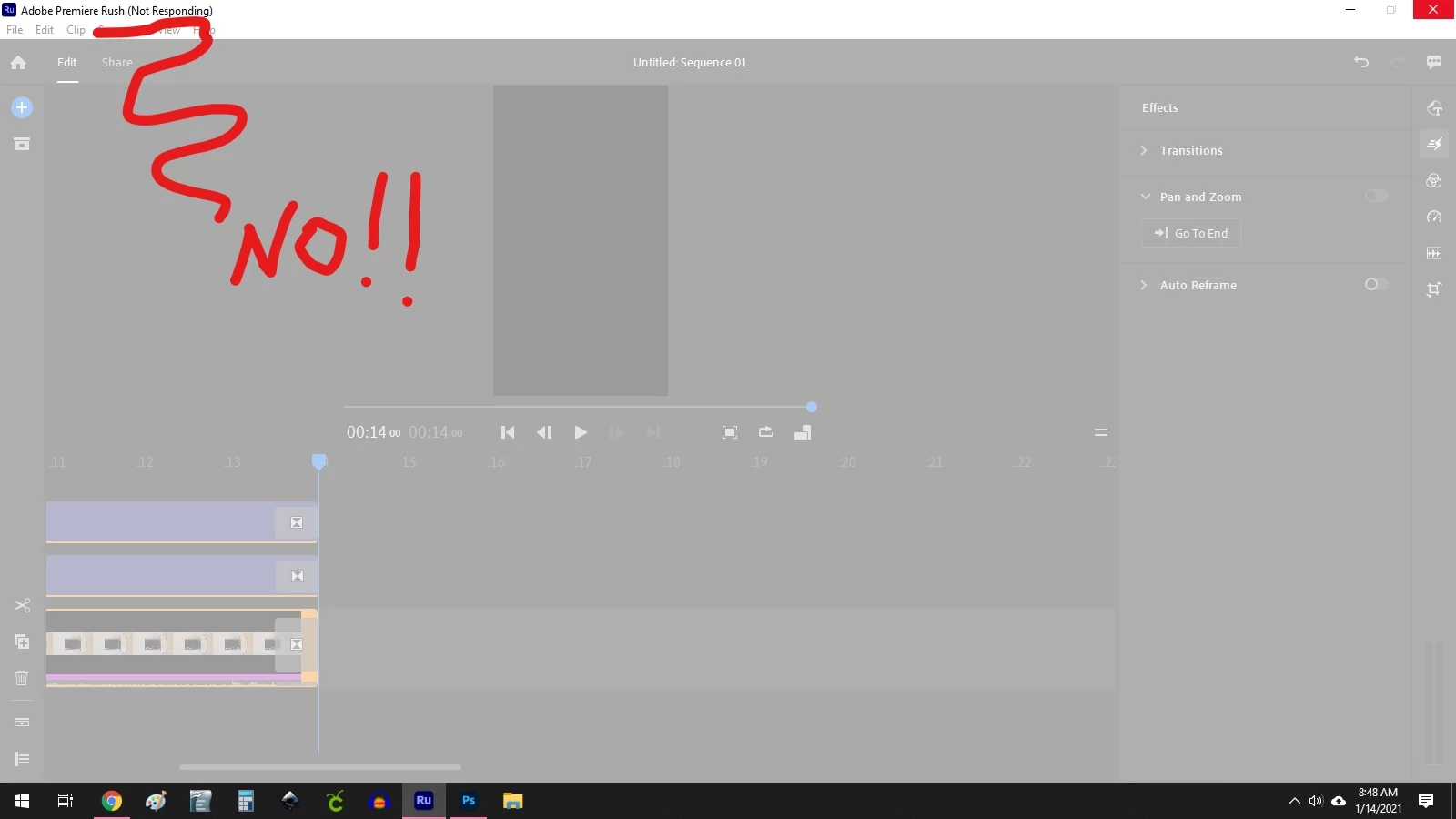This screenshot has height=819, width=1456.
Task: Select the top purple title clip
Action: click(182, 522)
